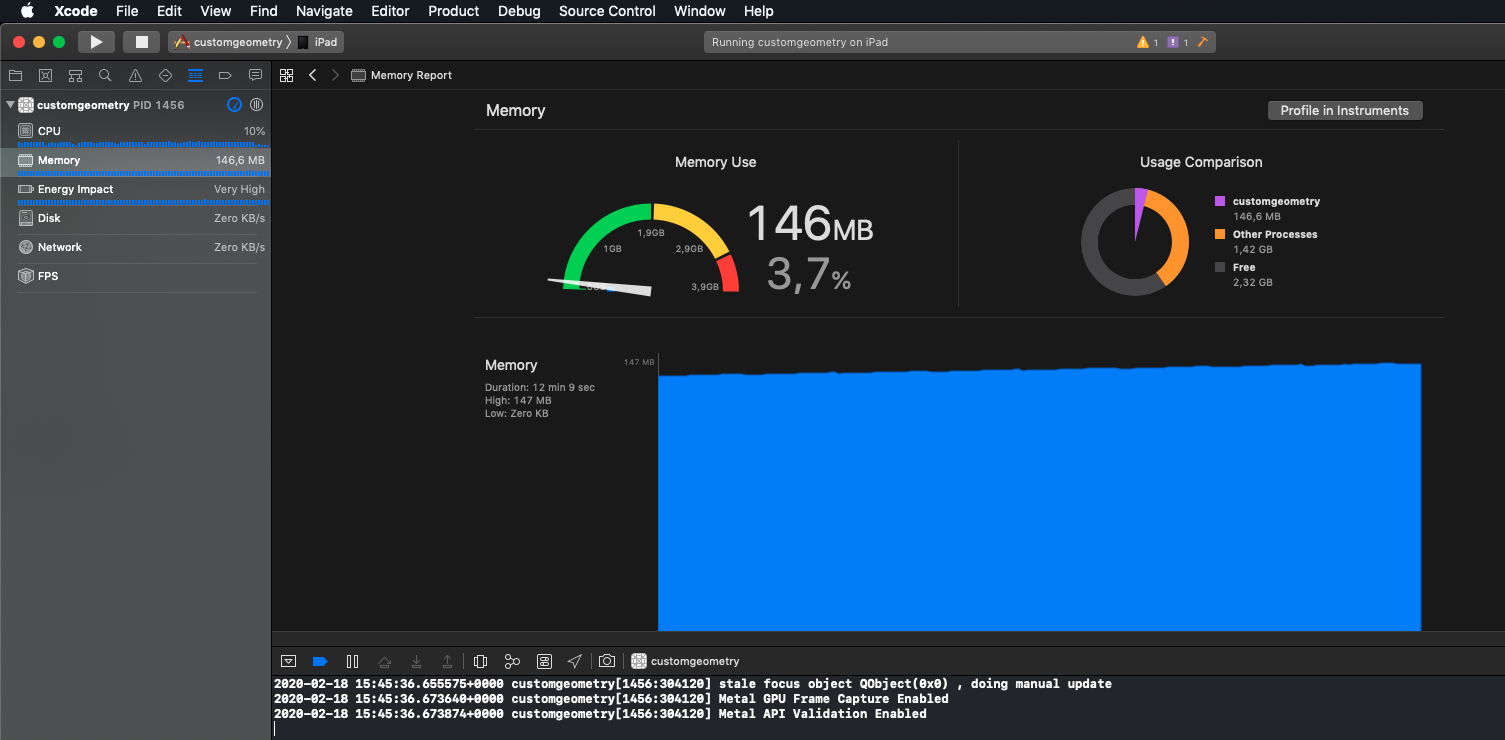The height and width of the screenshot is (740, 1505).
Task: Open the Xcode menu
Action: pos(75,11)
